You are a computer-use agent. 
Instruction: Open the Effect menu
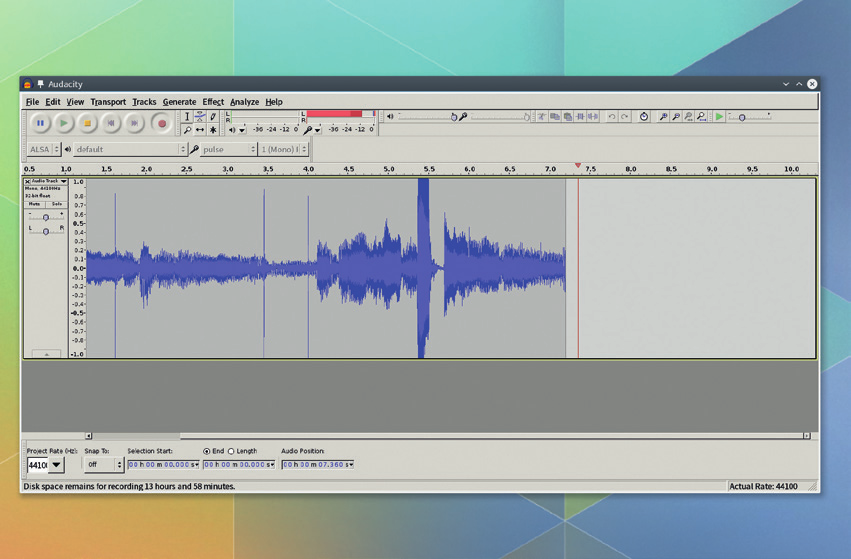pos(213,102)
